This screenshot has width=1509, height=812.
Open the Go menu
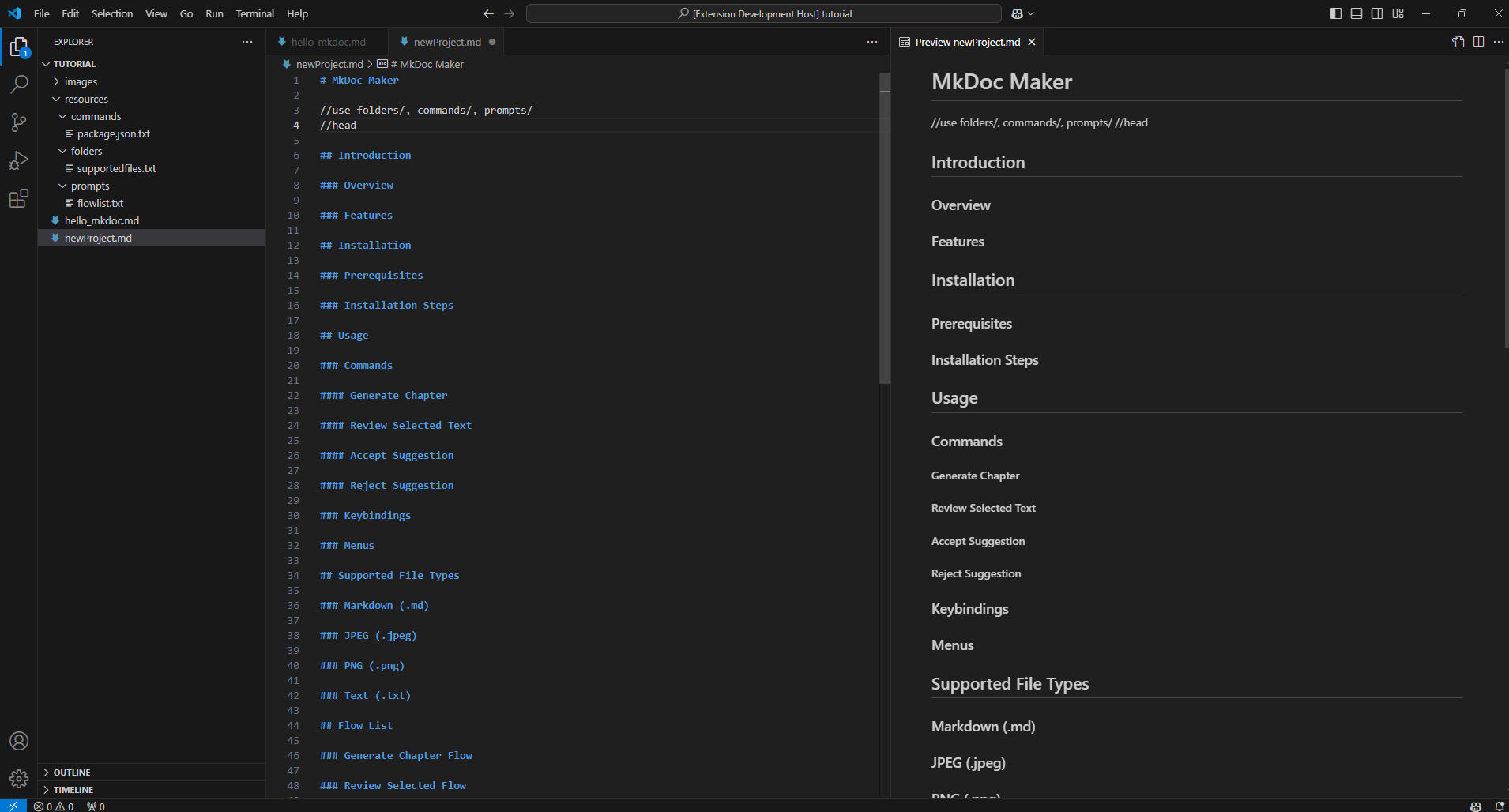186,13
